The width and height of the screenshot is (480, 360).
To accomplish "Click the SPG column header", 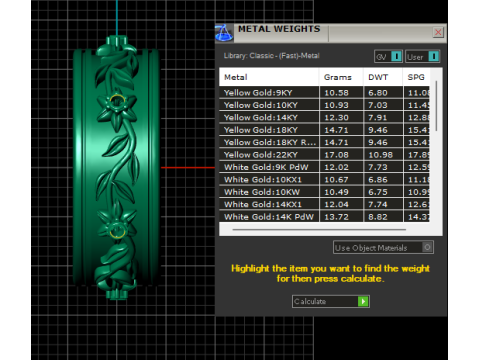I will tap(416, 77).
